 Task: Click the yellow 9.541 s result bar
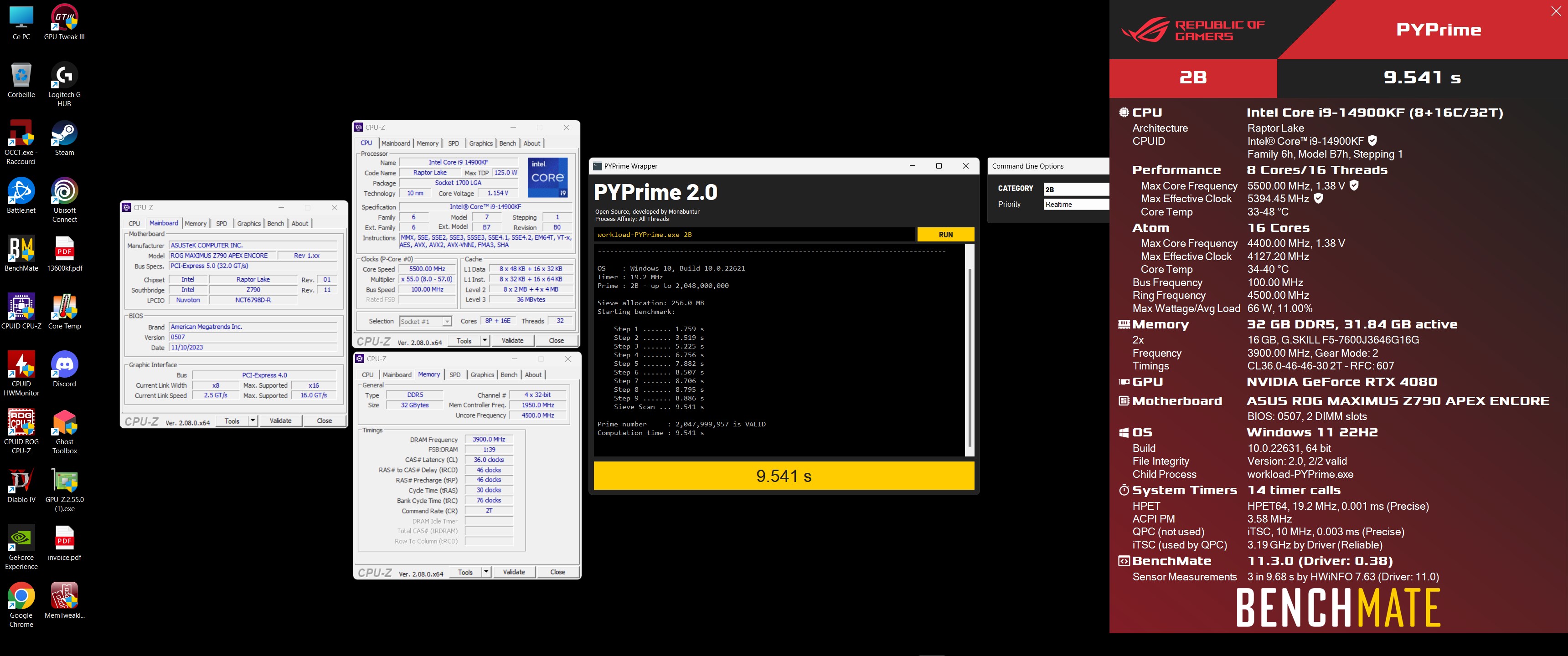tap(784, 475)
